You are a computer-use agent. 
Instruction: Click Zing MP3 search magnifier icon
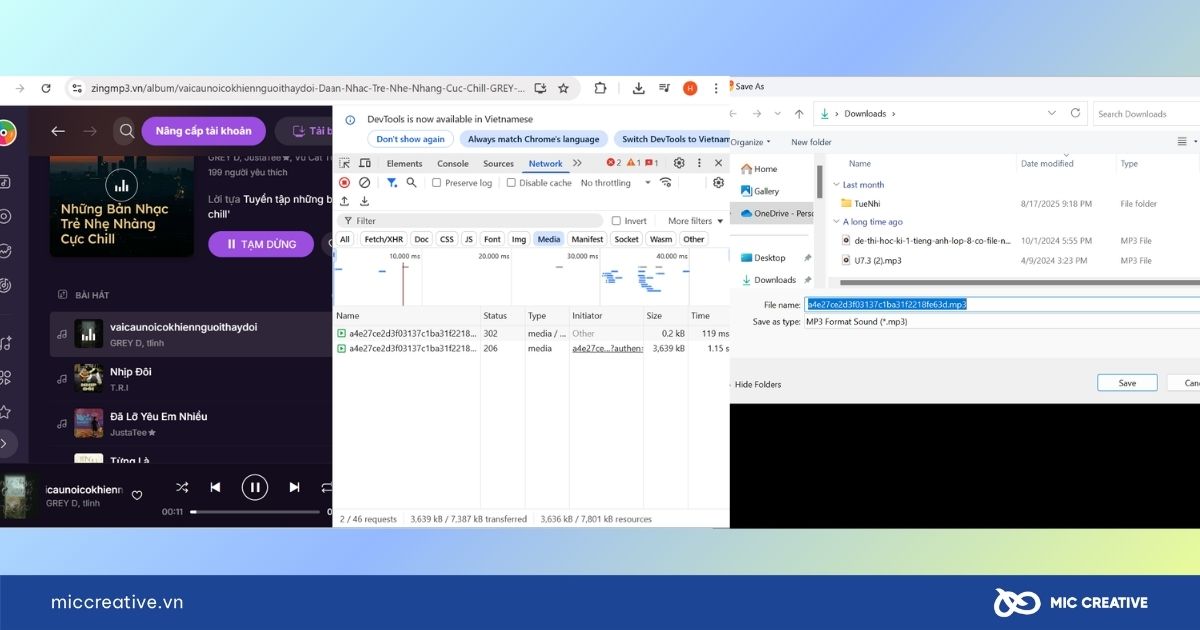(125, 130)
